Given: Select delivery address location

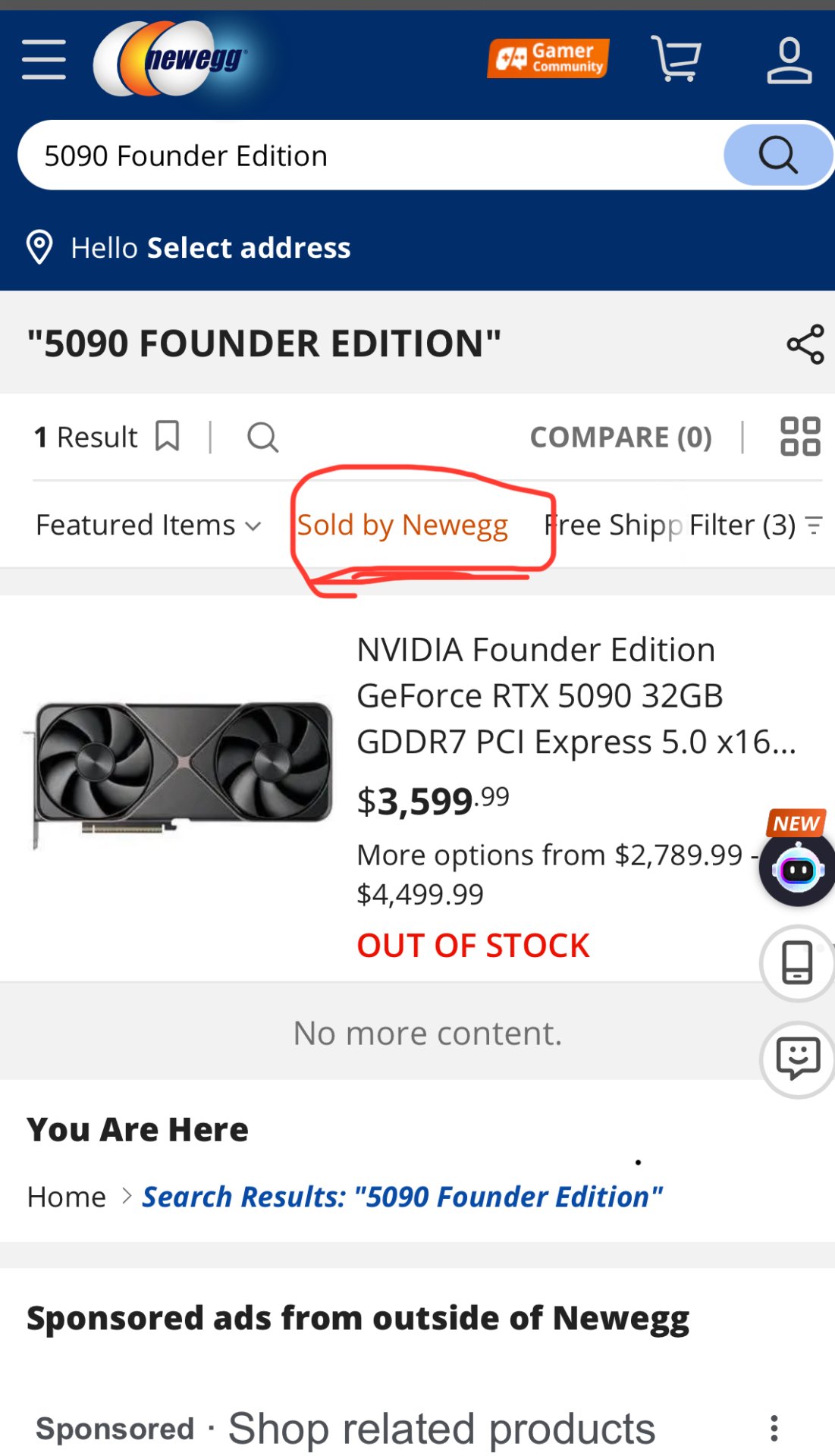Looking at the screenshot, I should coord(188,248).
